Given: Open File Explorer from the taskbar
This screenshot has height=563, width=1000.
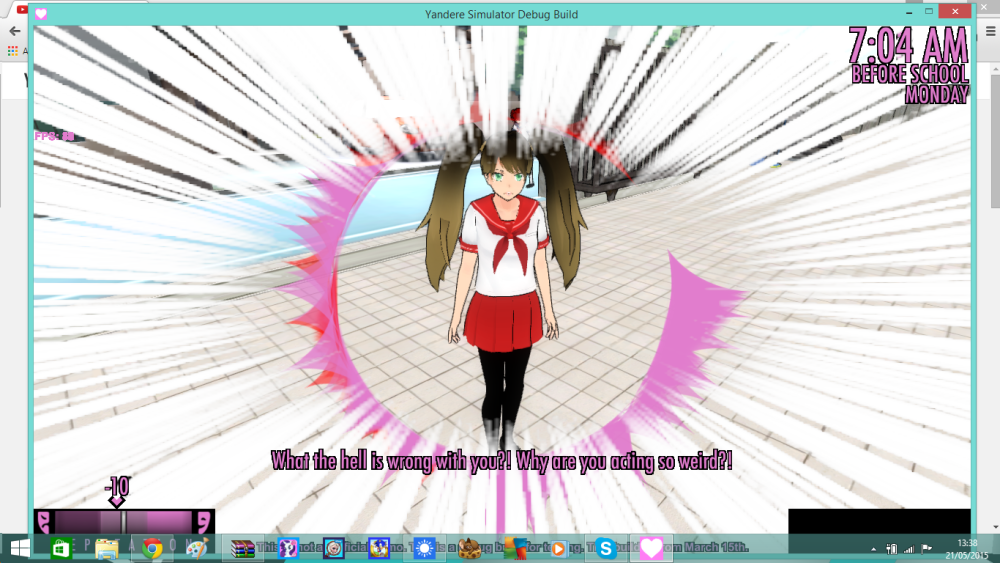Looking at the screenshot, I should [107, 548].
